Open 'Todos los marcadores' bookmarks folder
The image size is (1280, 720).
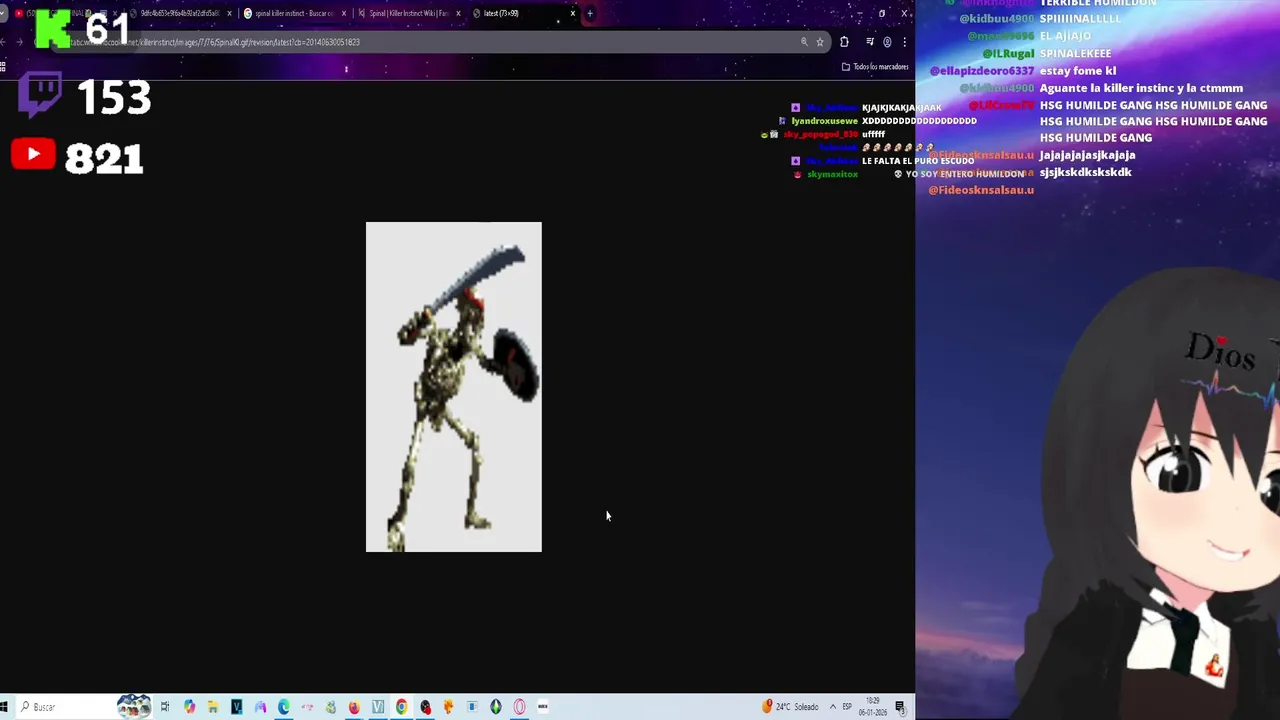tap(875, 67)
